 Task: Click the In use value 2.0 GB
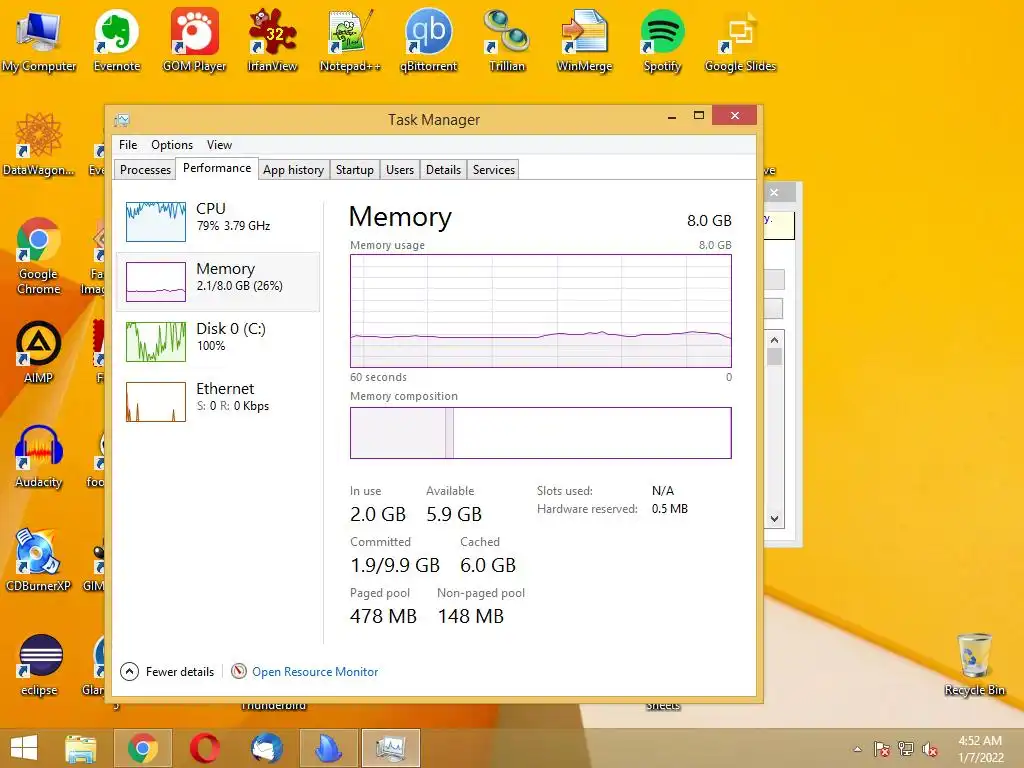(378, 515)
